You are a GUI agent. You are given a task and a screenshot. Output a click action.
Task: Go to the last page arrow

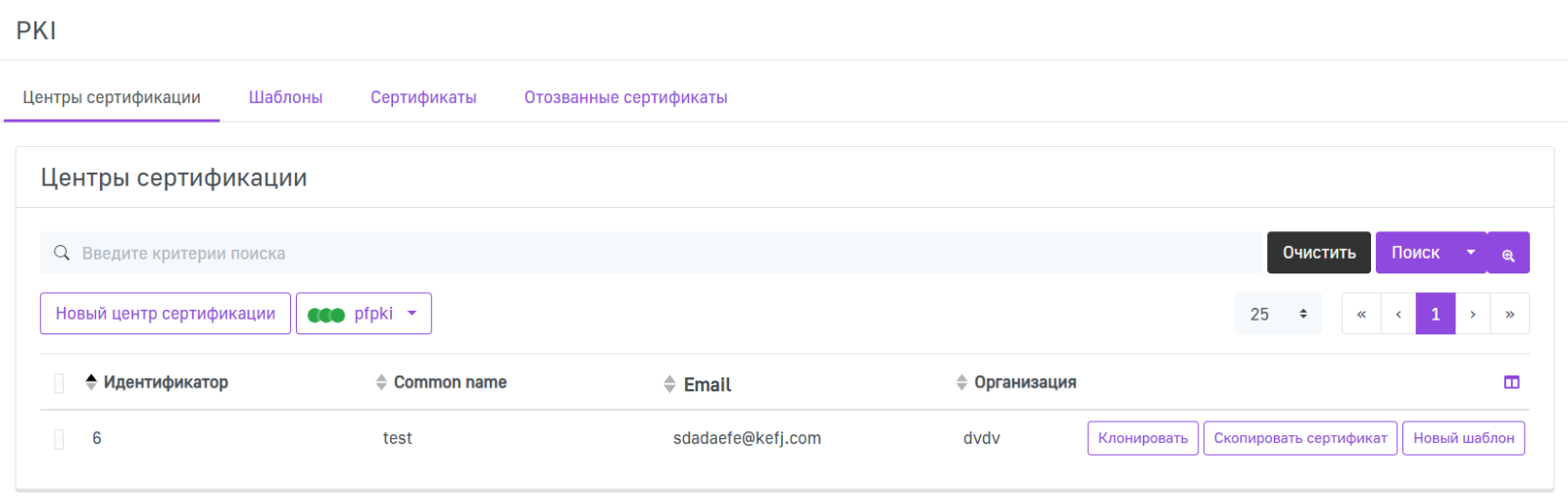click(x=1509, y=315)
